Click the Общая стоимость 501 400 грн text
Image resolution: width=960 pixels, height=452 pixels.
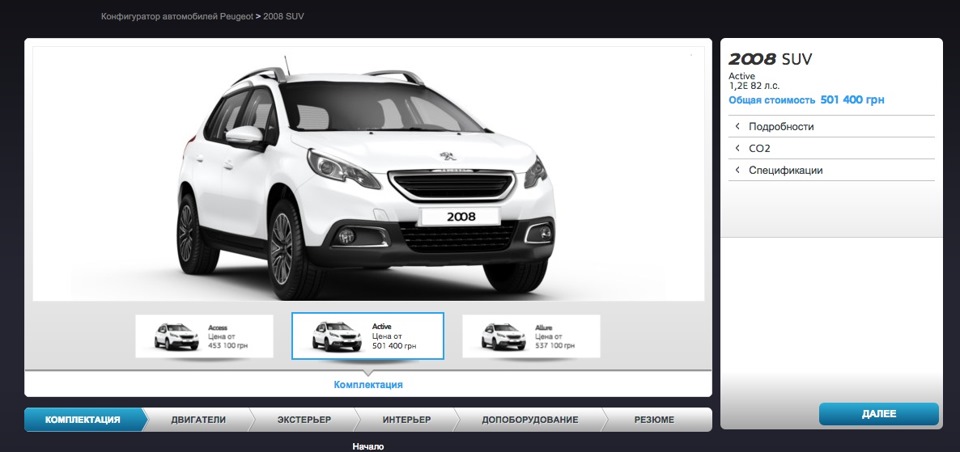click(x=806, y=100)
